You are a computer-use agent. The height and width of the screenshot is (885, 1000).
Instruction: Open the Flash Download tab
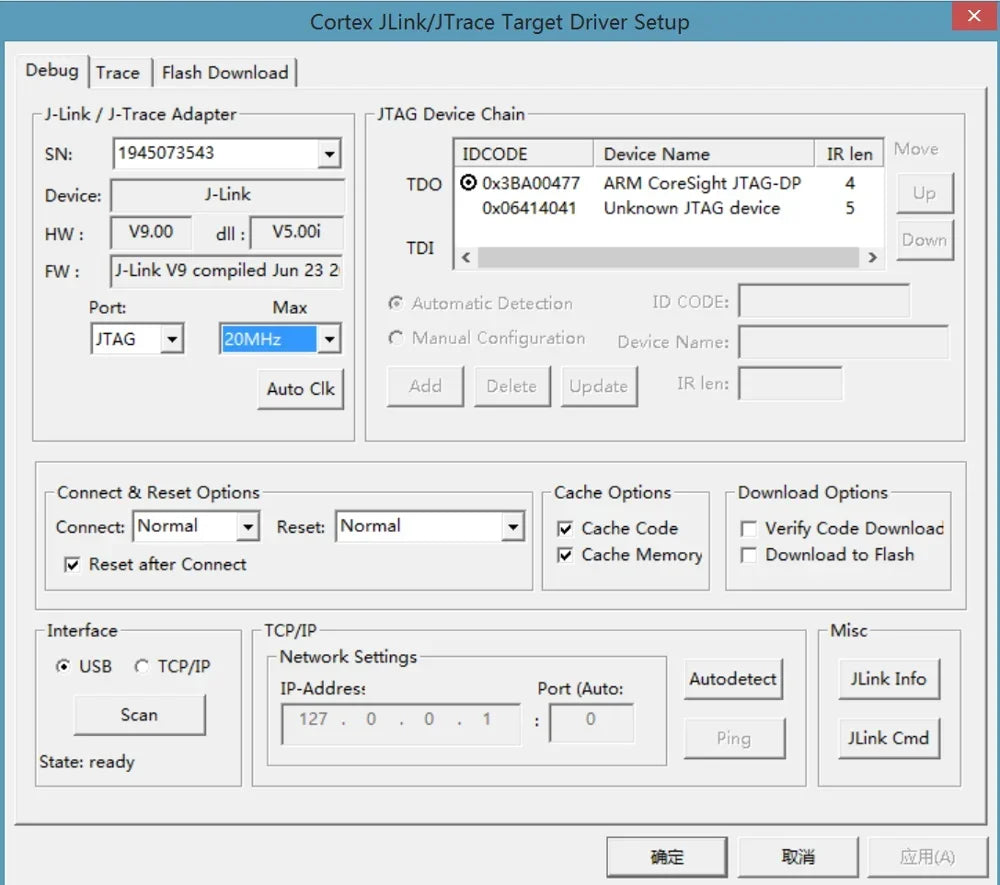pos(225,73)
